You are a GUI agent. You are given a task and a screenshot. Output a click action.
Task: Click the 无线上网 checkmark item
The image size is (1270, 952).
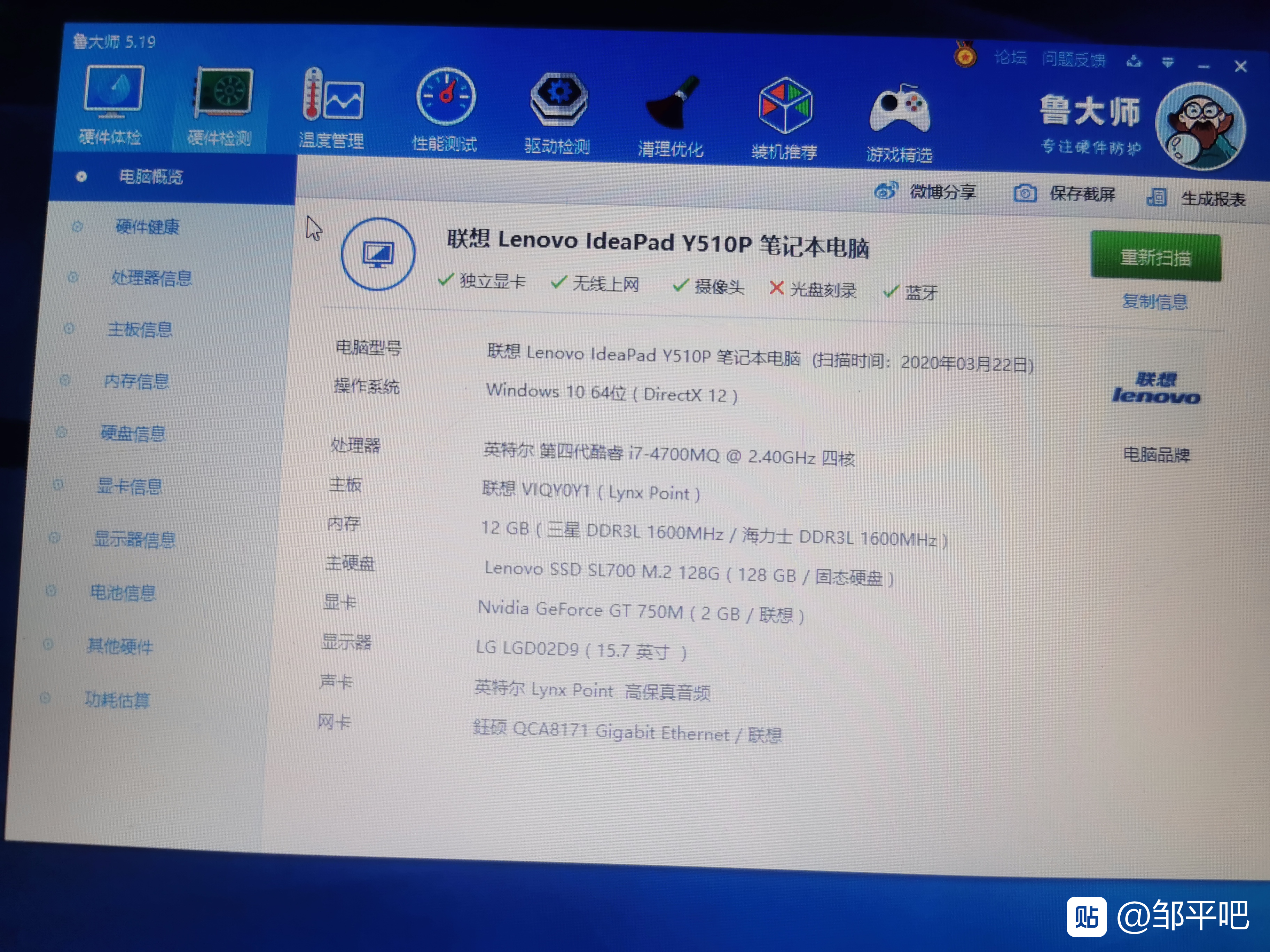595,284
